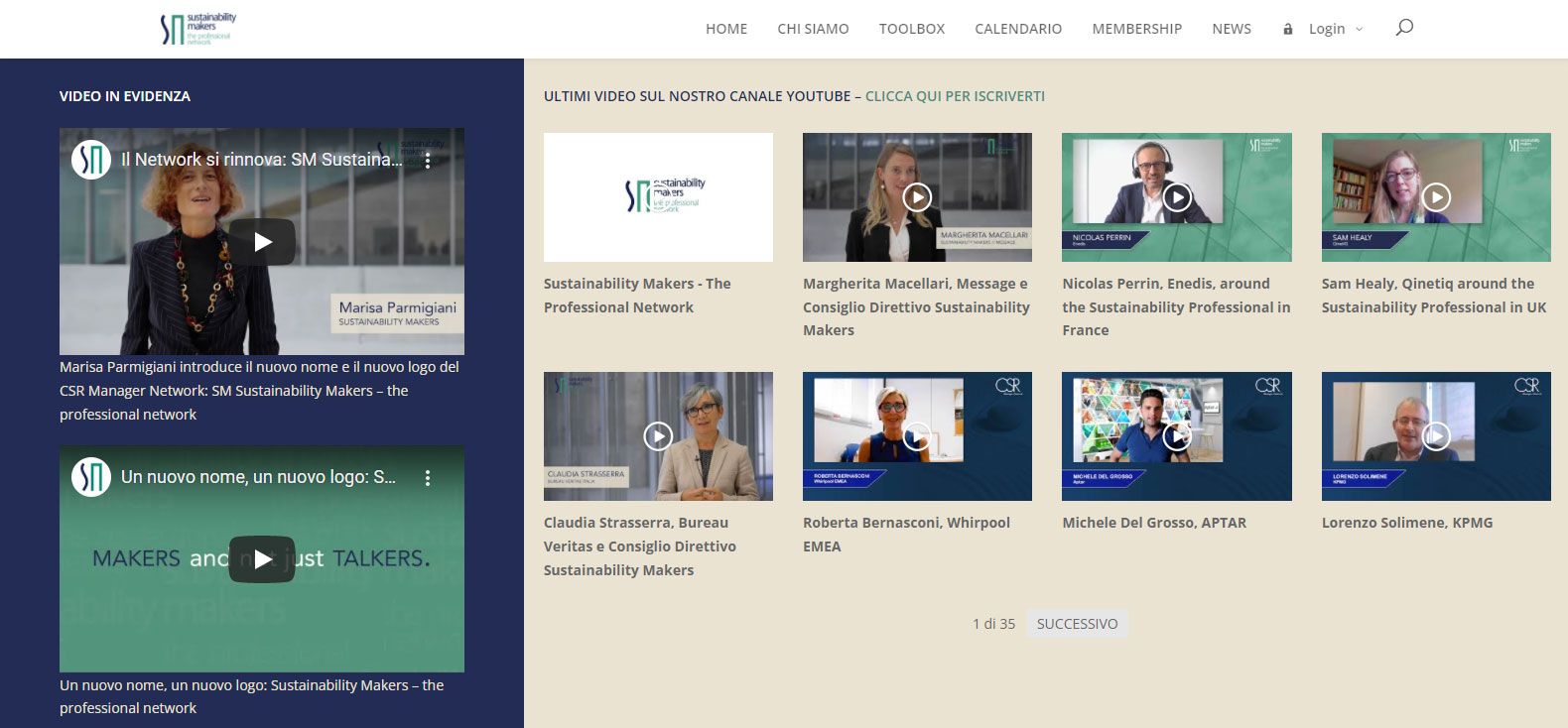Viewport: 1568px width, 728px height.
Task: Click 'CLICCA QUI PER ISCRIVERTI' link
Action: click(955, 96)
